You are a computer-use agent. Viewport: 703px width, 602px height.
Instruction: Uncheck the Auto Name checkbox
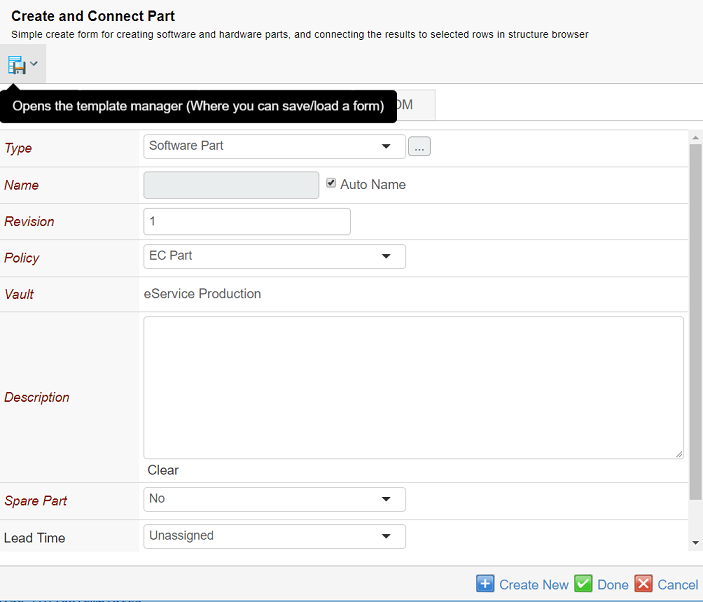pyautogui.click(x=331, y=183)
